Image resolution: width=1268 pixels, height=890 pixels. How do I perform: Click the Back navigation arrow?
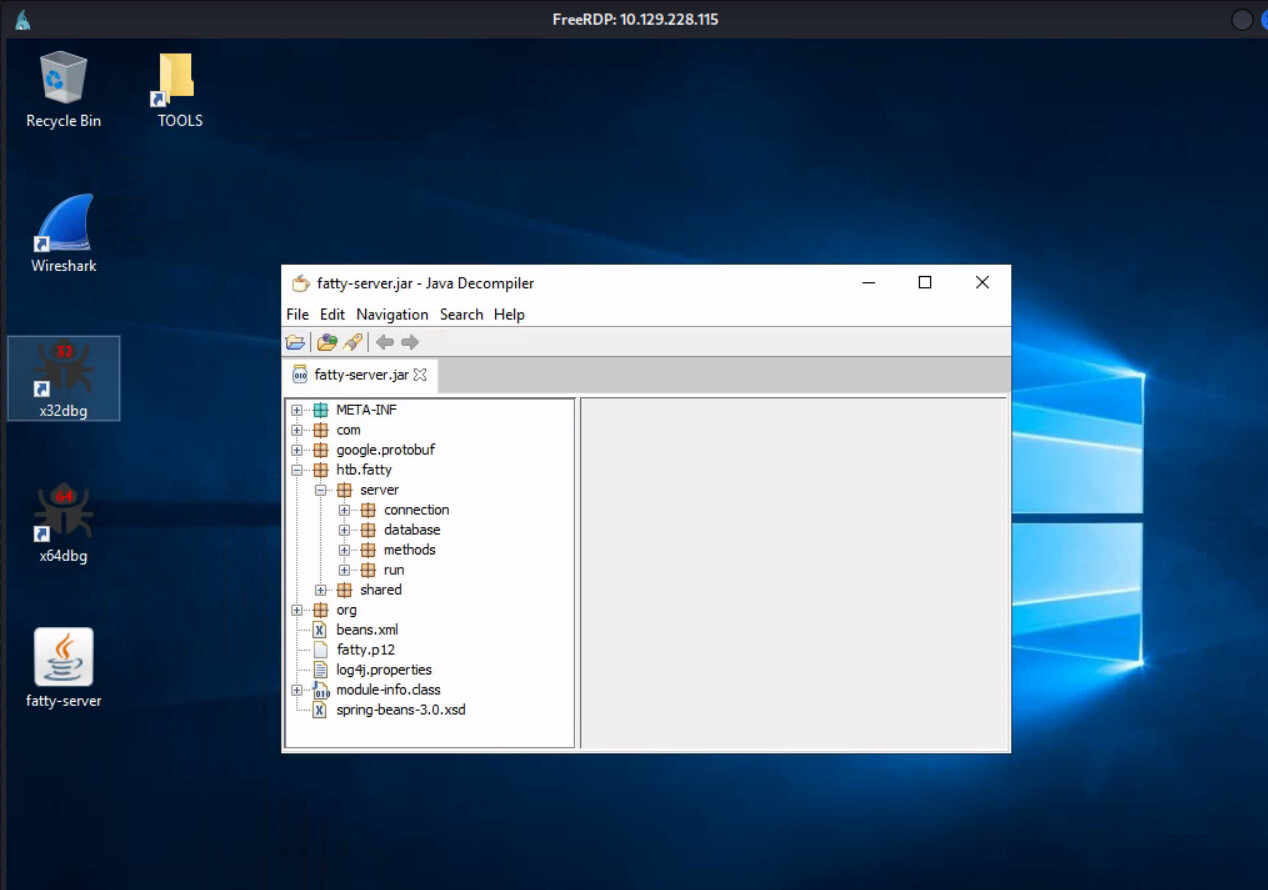tap(384, 343)
